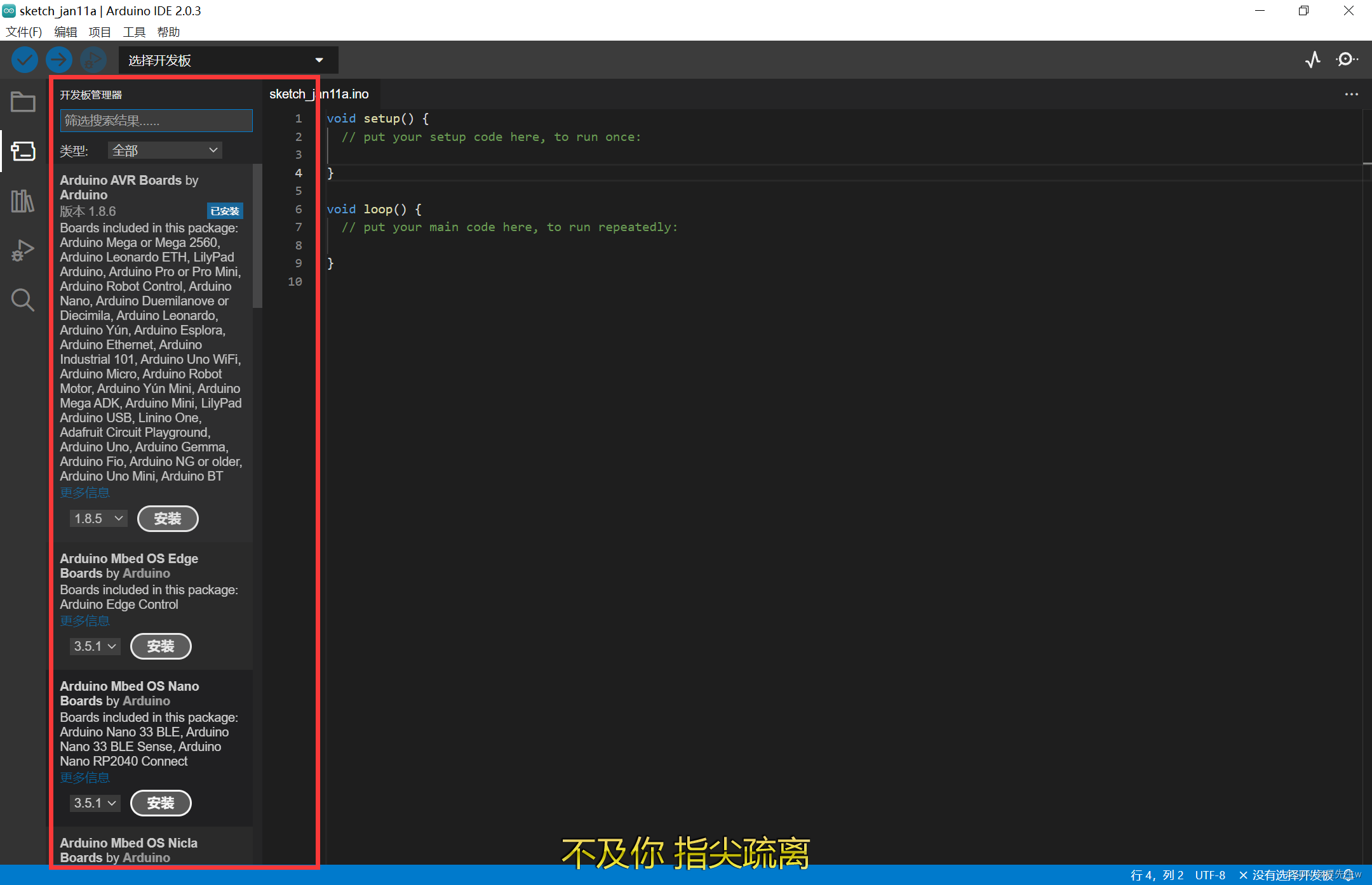Open the 1.8.5 version dropdown for AVR Boards
The width and height of the screenshot is (1372, 885).
98,519
